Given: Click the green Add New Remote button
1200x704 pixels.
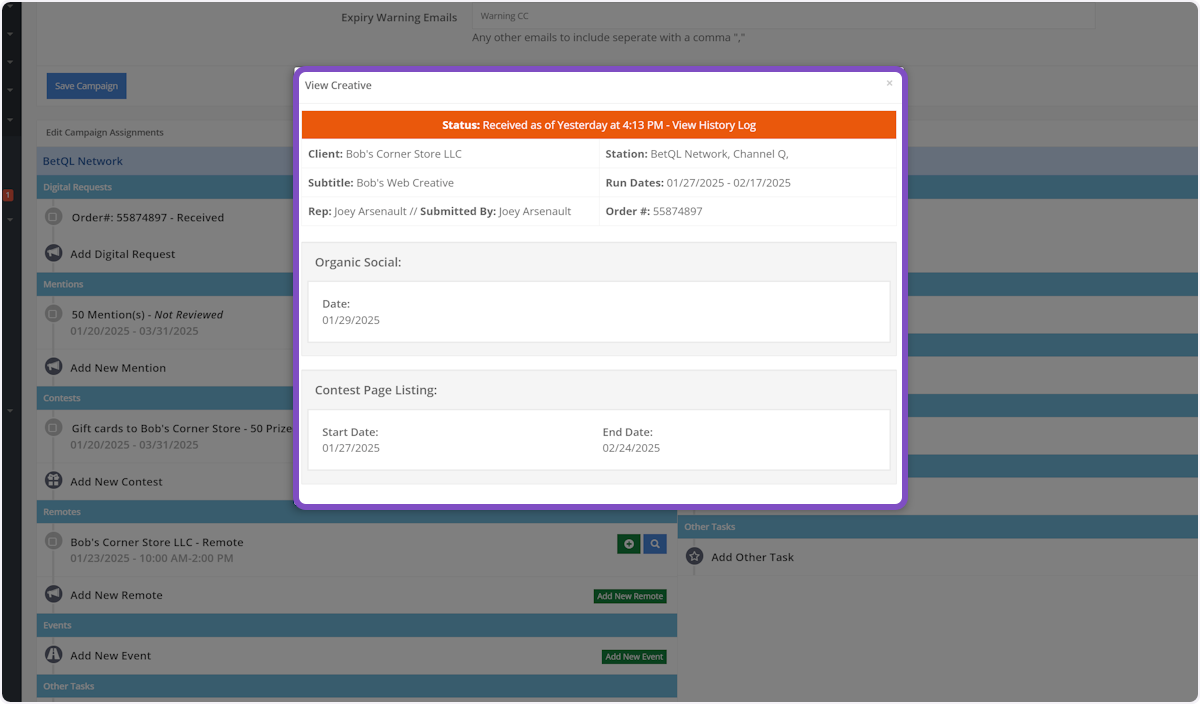Looking at the screenshot, I should (630, 596).
